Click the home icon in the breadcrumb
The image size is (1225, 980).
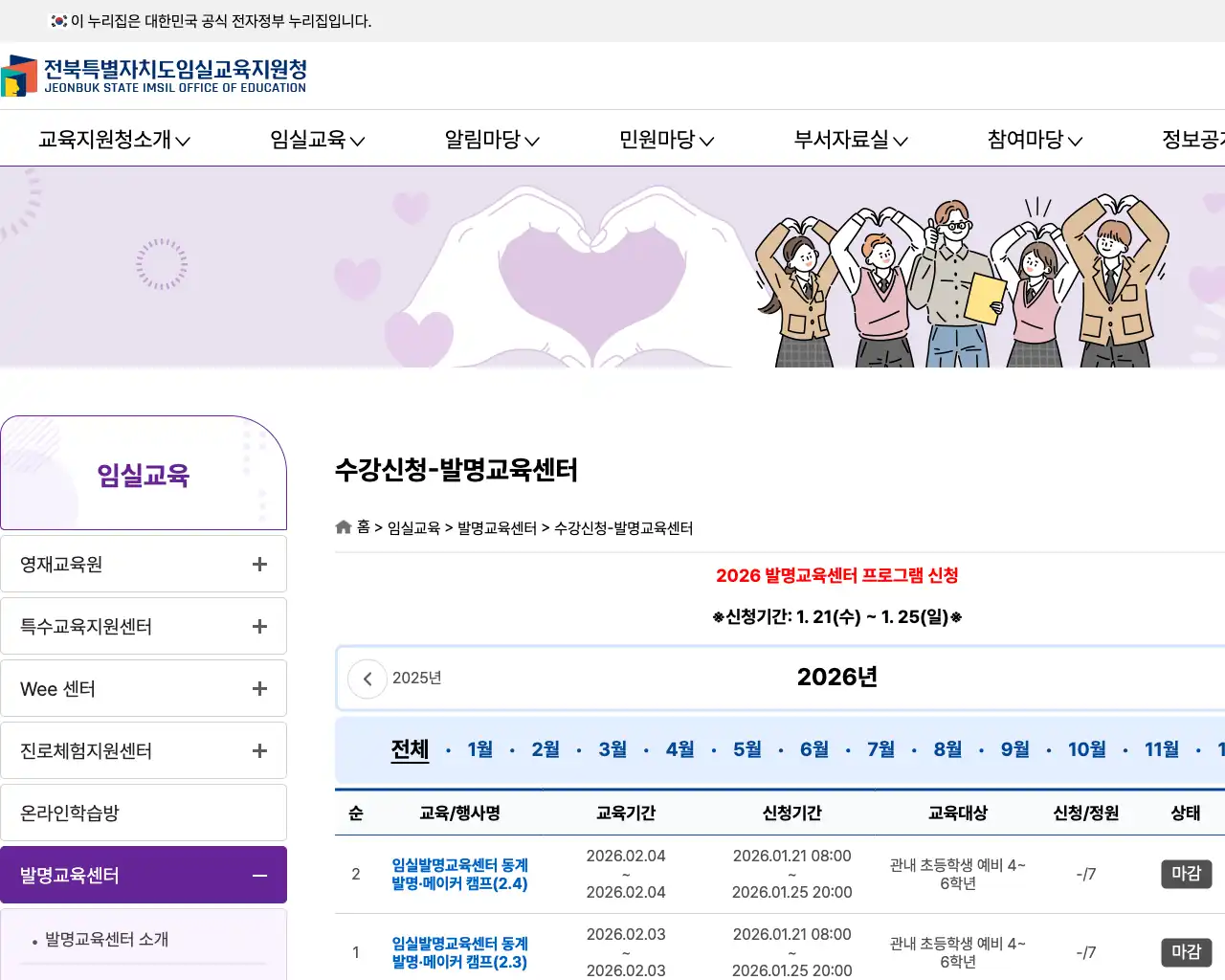(x=343, y=526)
